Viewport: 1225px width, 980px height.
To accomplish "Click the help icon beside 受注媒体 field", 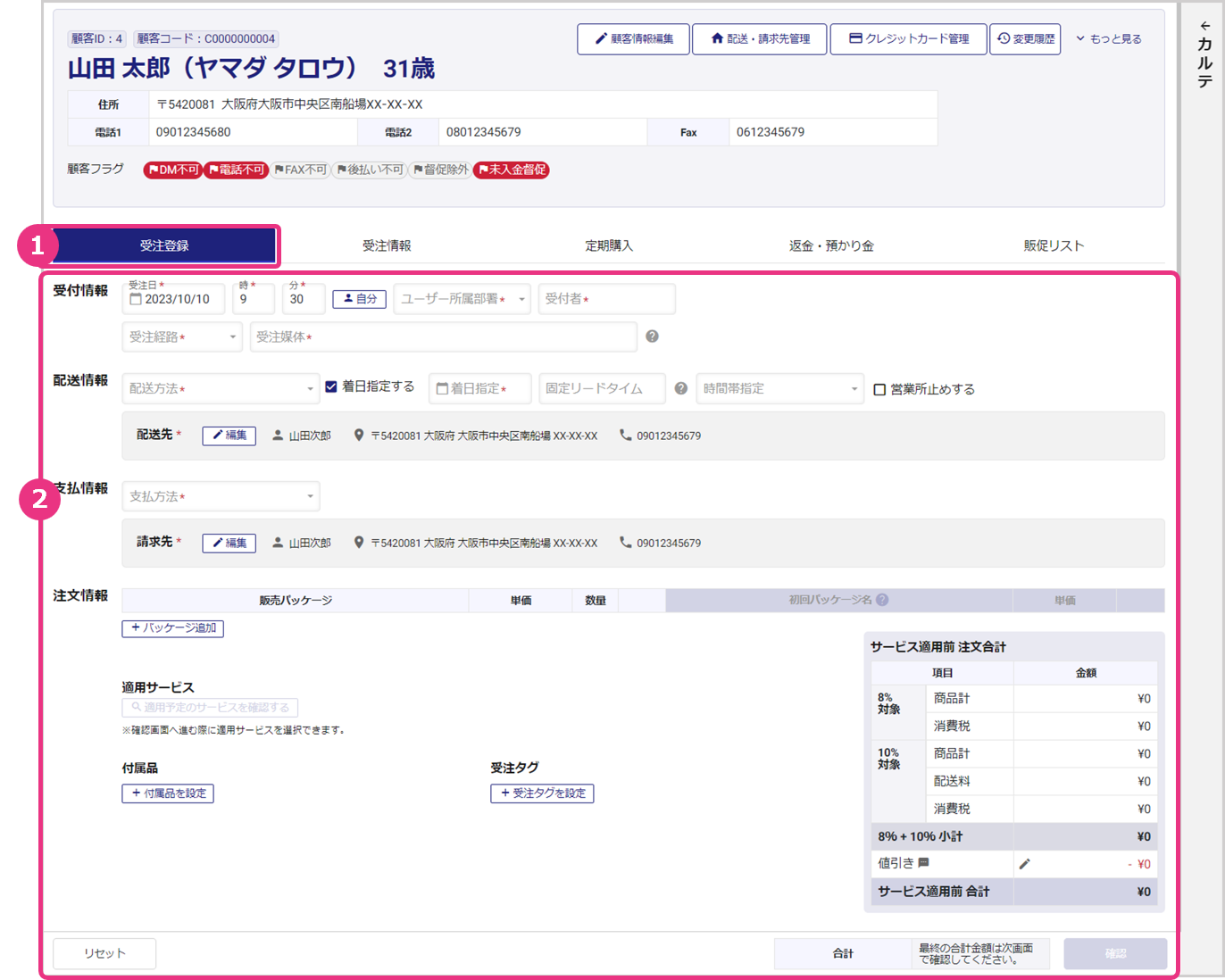I will [652, 336].
